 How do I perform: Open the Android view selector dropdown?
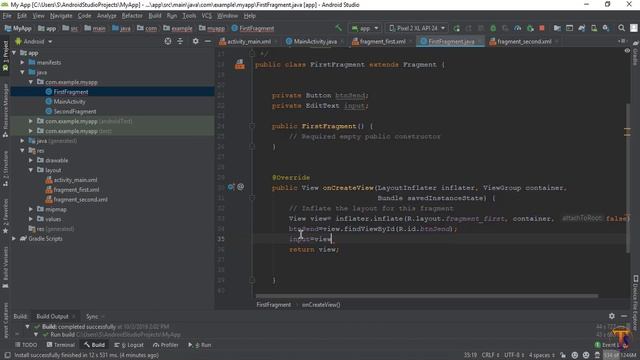coord(34,41)
